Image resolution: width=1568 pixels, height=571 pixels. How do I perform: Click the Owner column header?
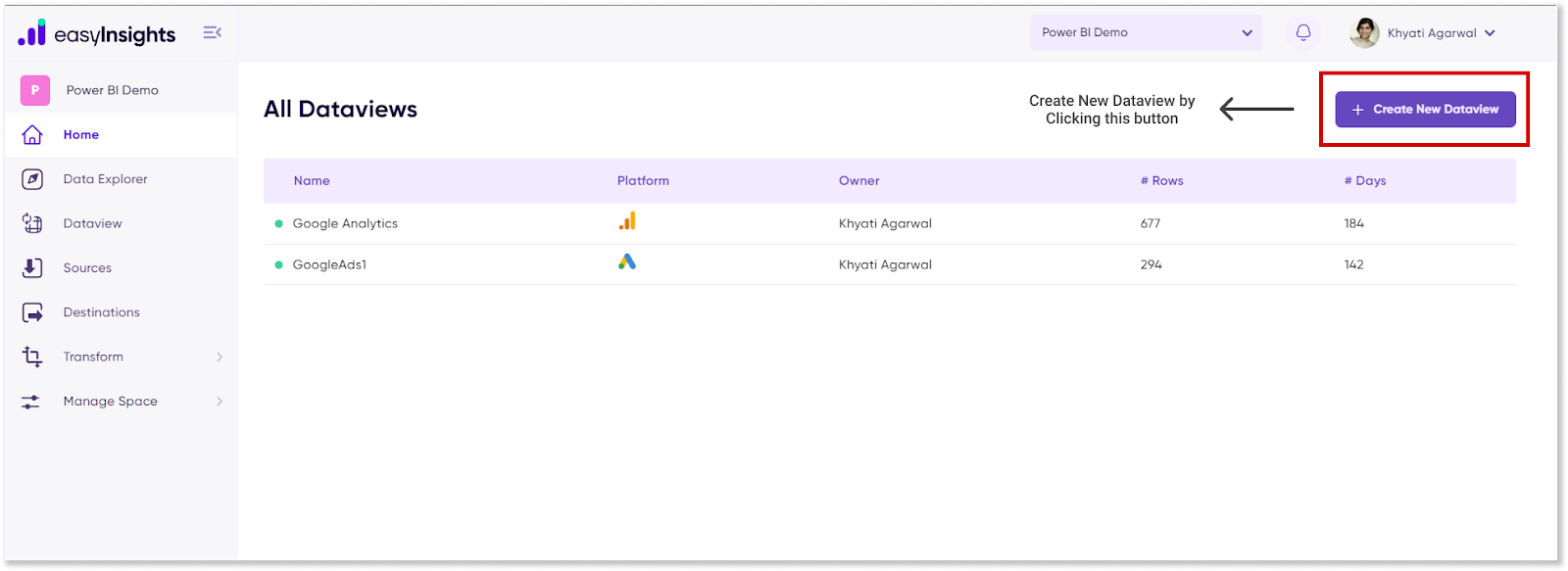pos(859,180)
